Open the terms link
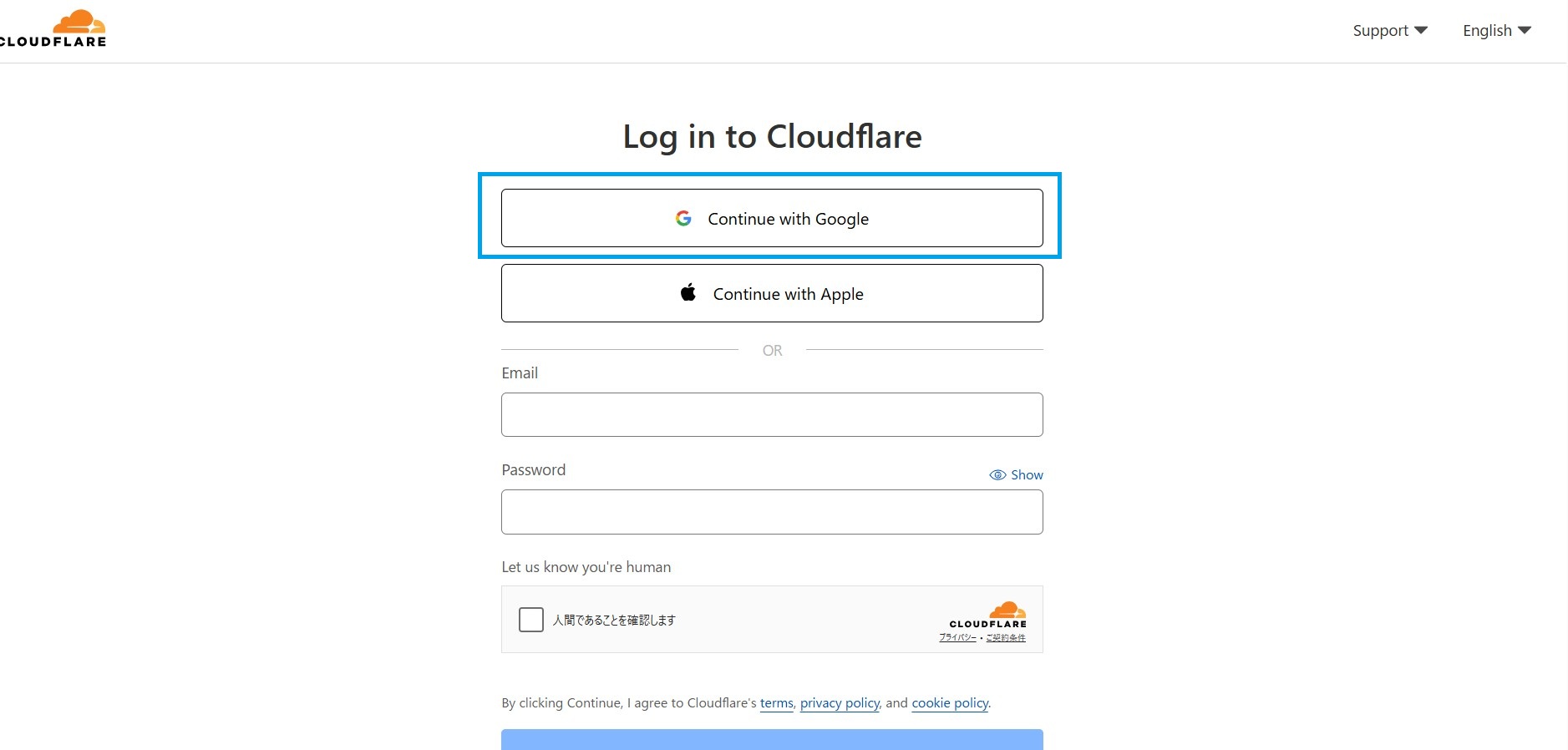This screenshot has height=750, width=1568. pyautogui.click(x=776, y=703)
